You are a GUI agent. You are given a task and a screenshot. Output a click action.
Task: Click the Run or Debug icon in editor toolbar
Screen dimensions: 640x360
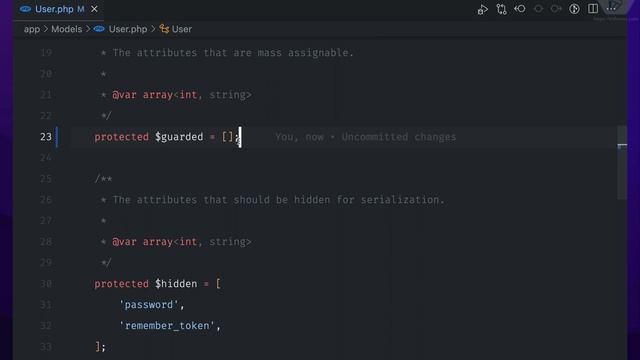point(482,9)
